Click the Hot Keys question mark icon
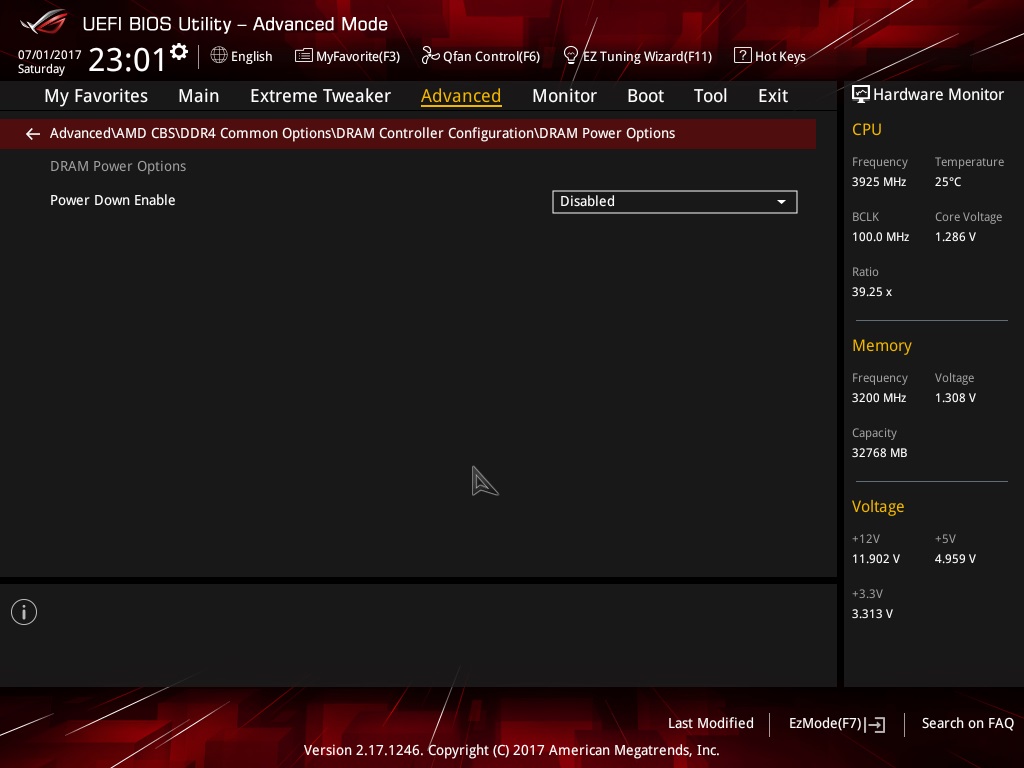This screenshot has height=768, width=1024. (743, 56)
